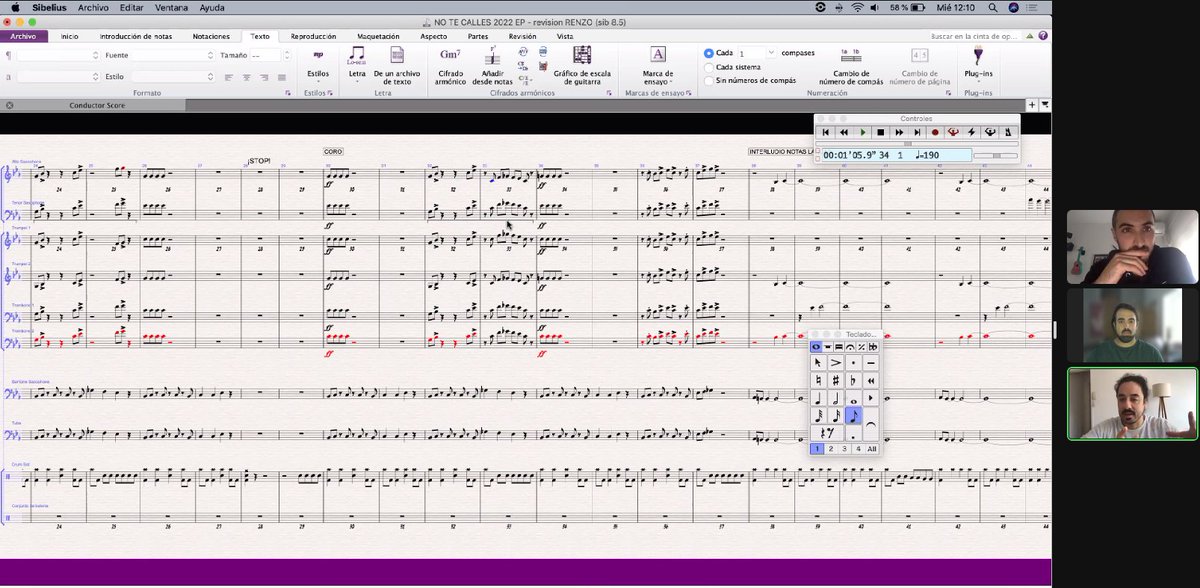Screen dimensions: 1200x588
Task: Toggle the lightning Flexi-time icon in Controles
Action: click(971, 132)
